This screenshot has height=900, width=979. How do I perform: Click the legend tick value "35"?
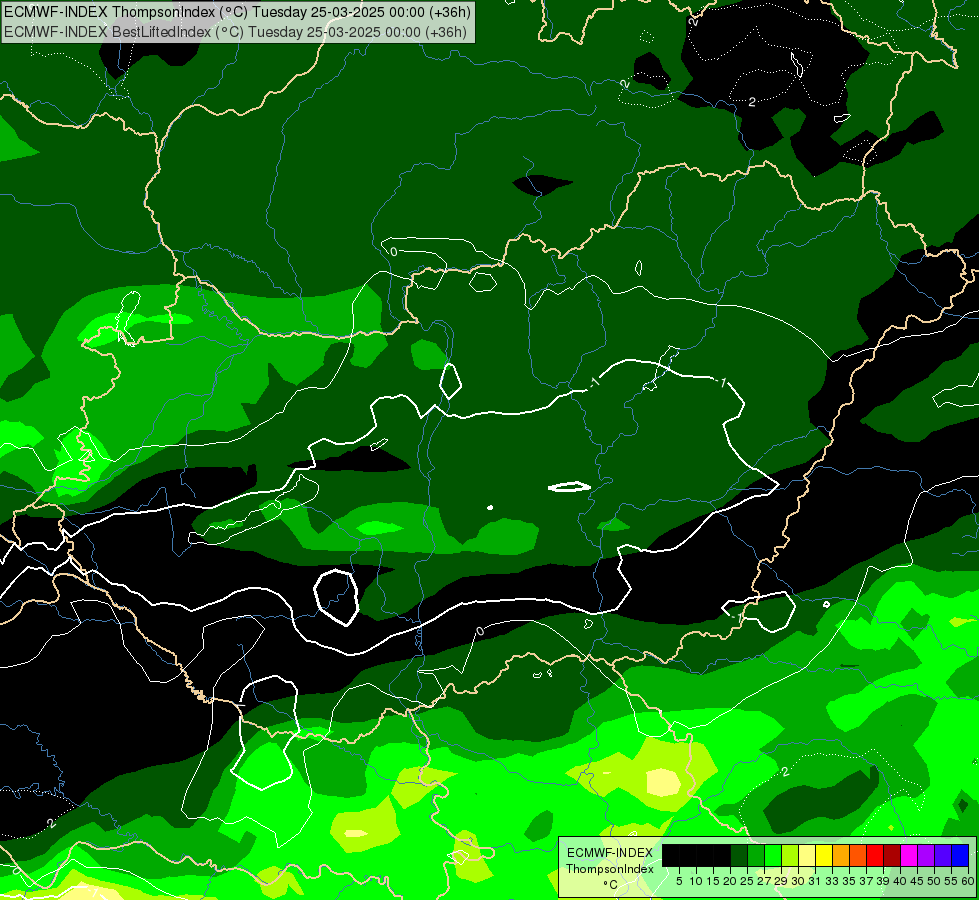[850, 881]
